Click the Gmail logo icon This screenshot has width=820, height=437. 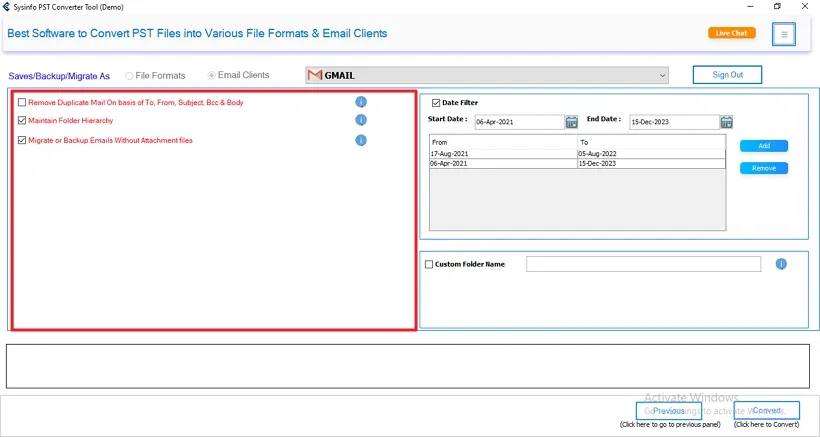click(315, 75)
